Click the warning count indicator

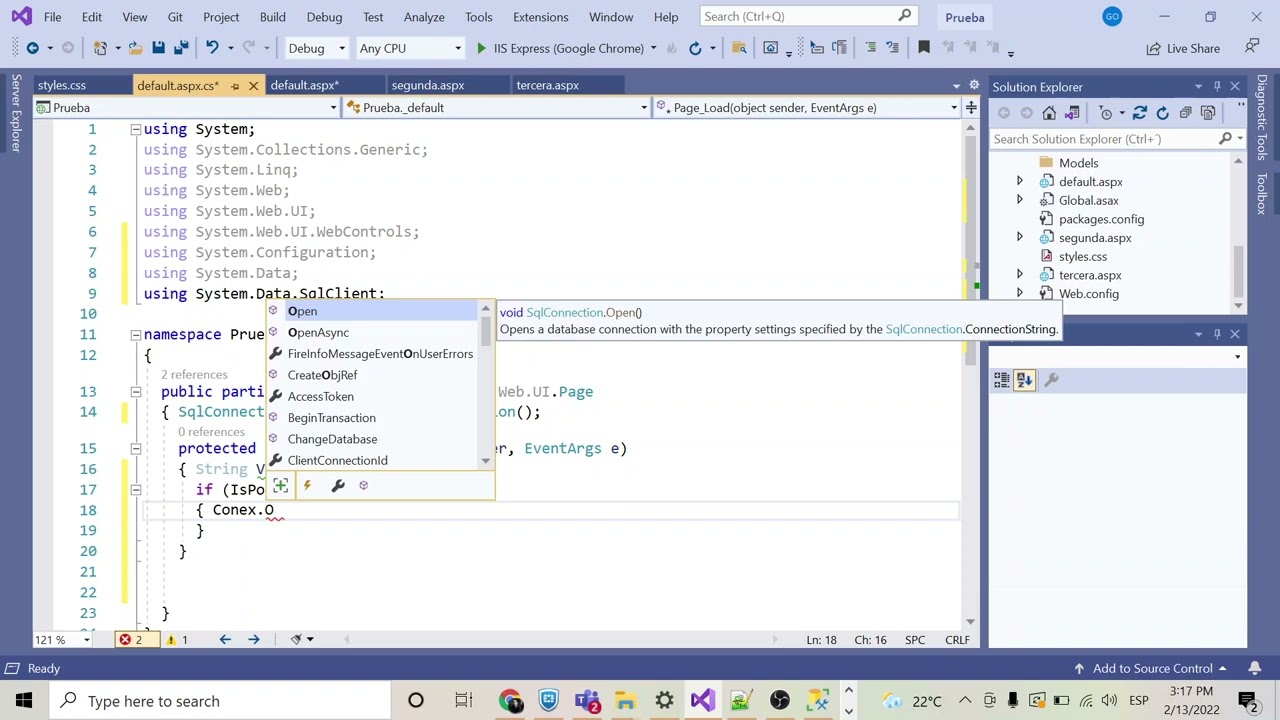tap(177, 640)
